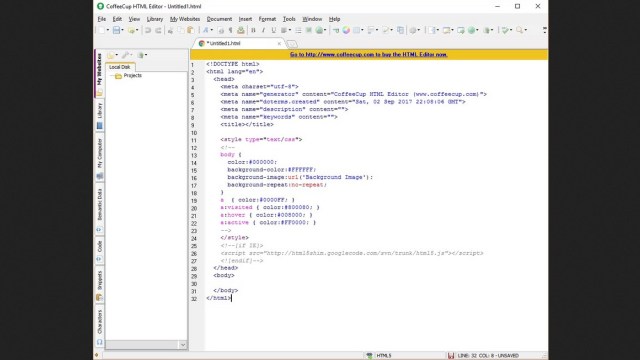Expand the Font dropdown arrow

211,30
